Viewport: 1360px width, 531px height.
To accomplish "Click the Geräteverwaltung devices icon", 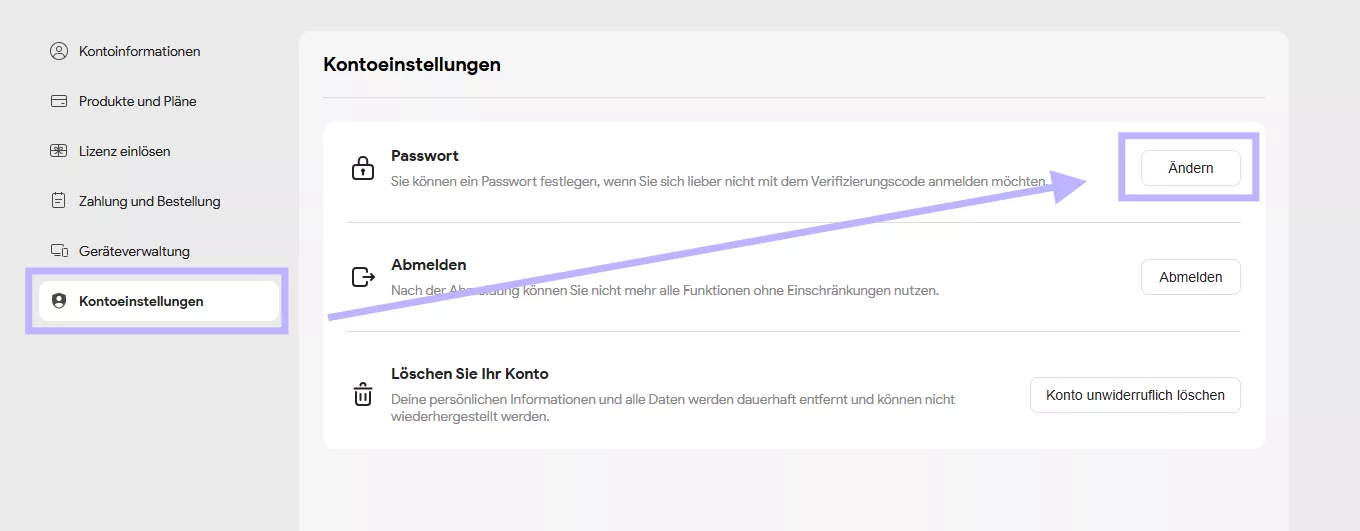I will point(59,251).
